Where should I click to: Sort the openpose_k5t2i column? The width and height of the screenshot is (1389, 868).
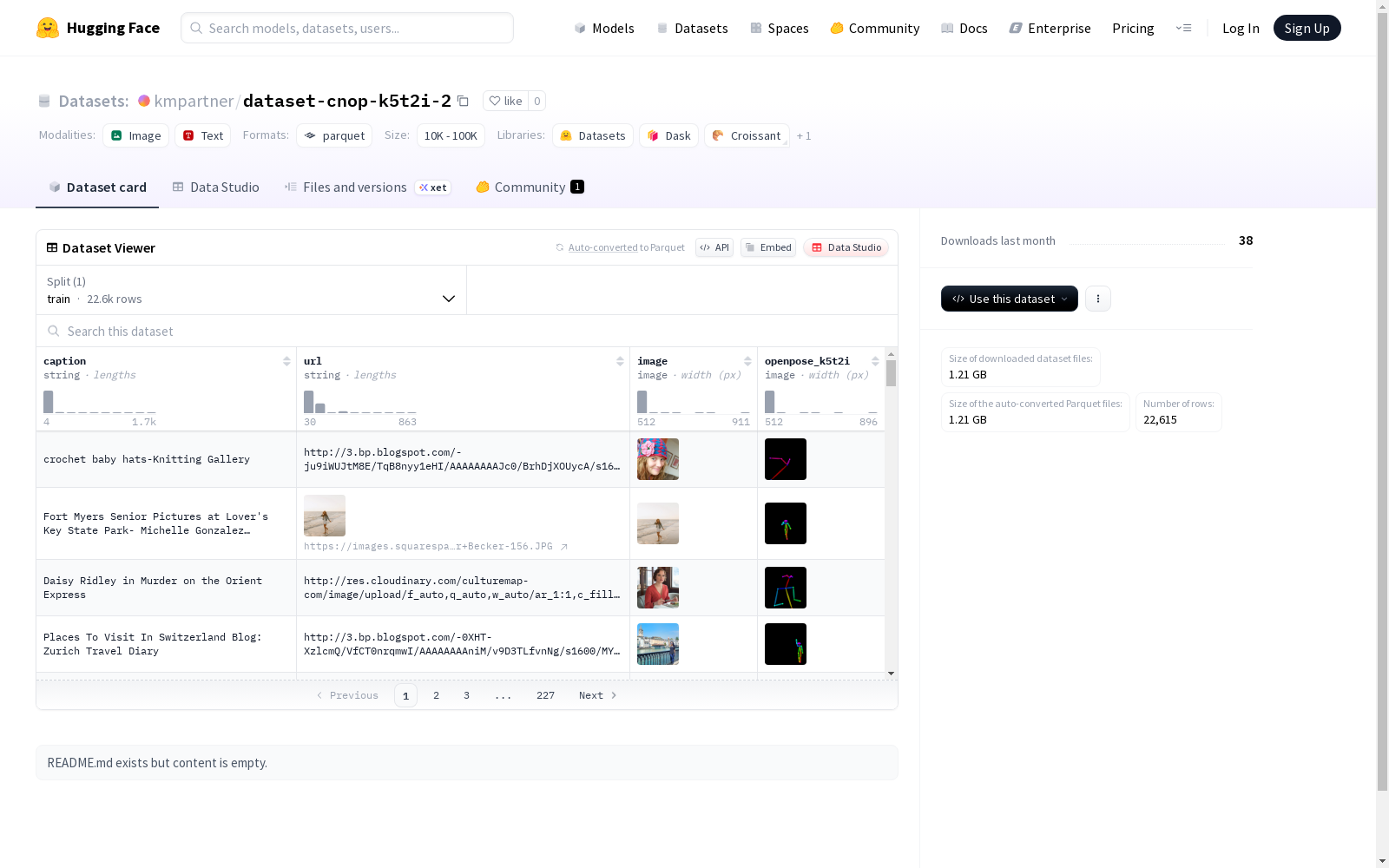click(x=875, y=361)
